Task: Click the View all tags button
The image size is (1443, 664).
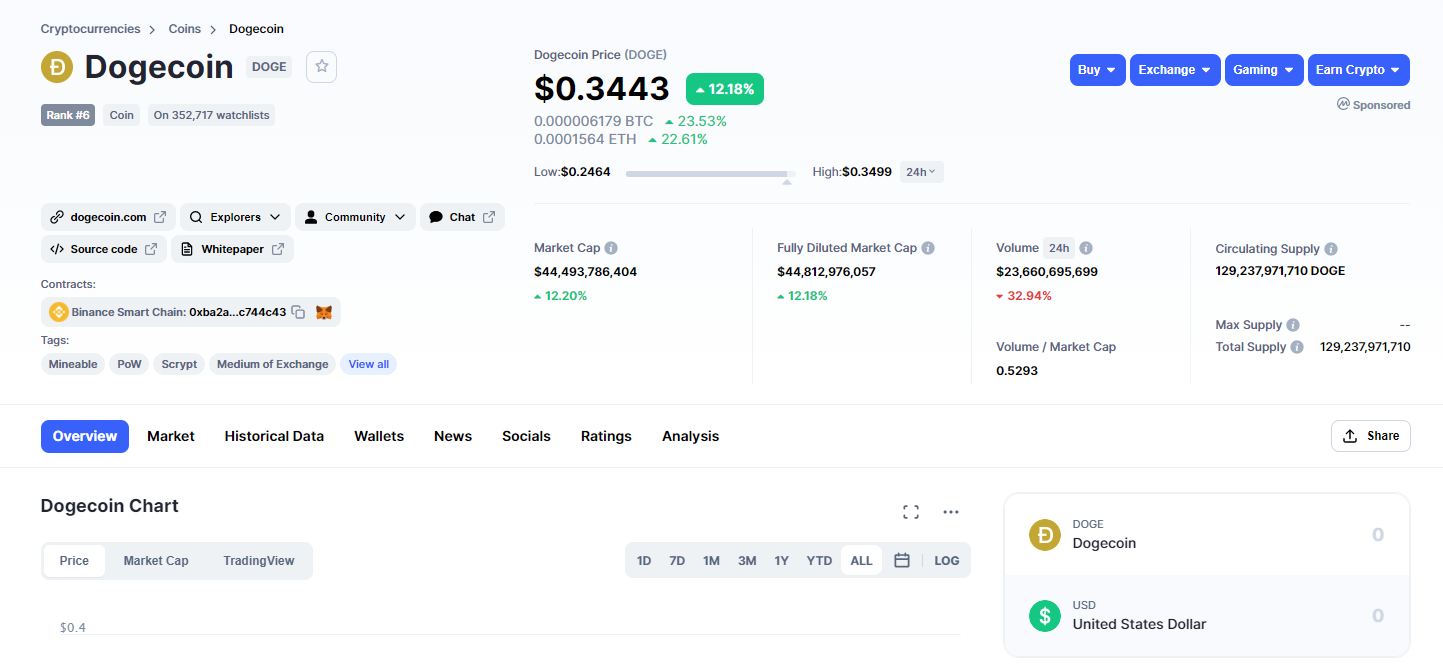Action: [x=369, y=364]
